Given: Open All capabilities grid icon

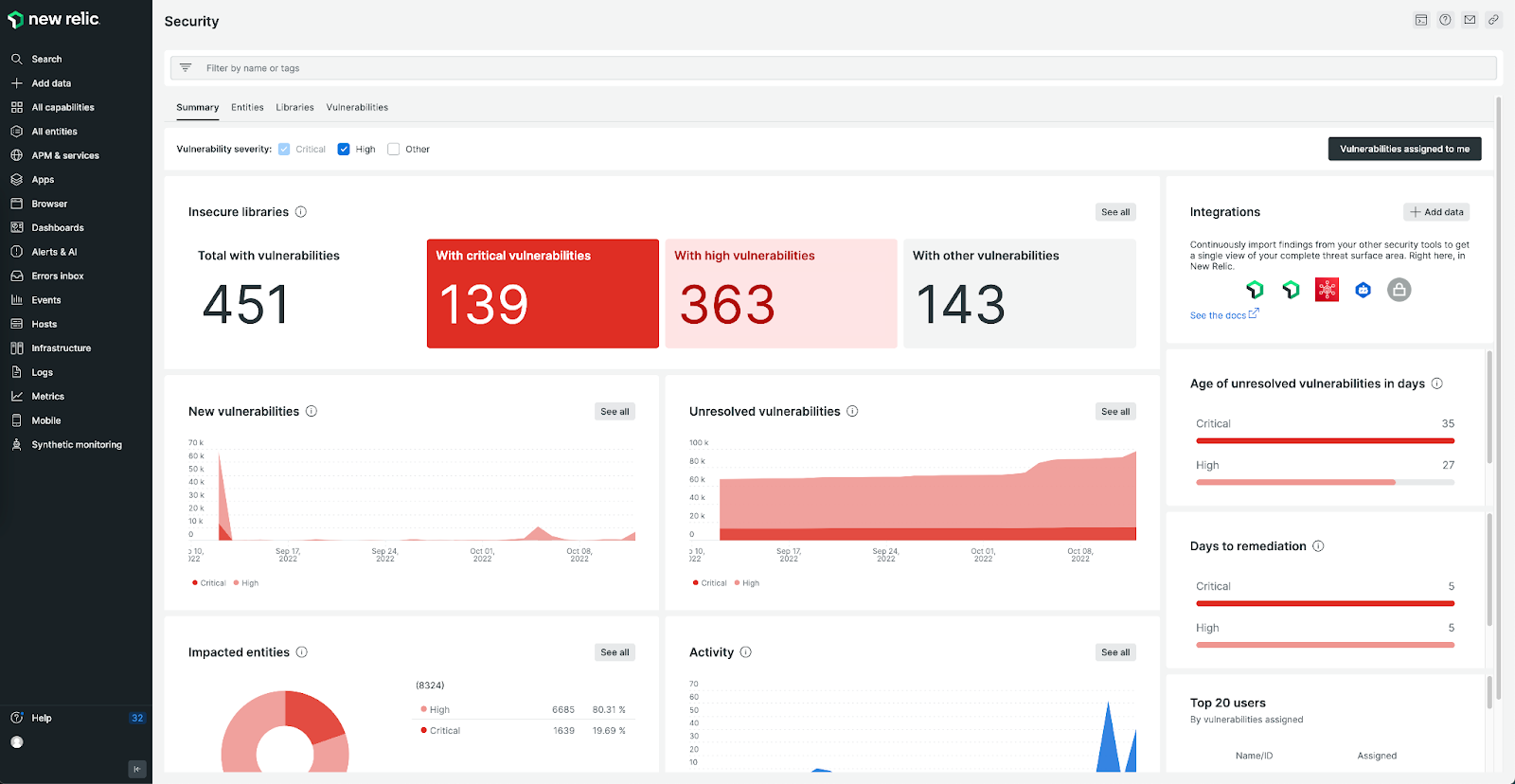Looking at the screenshot, I should (x=16, y=107).
